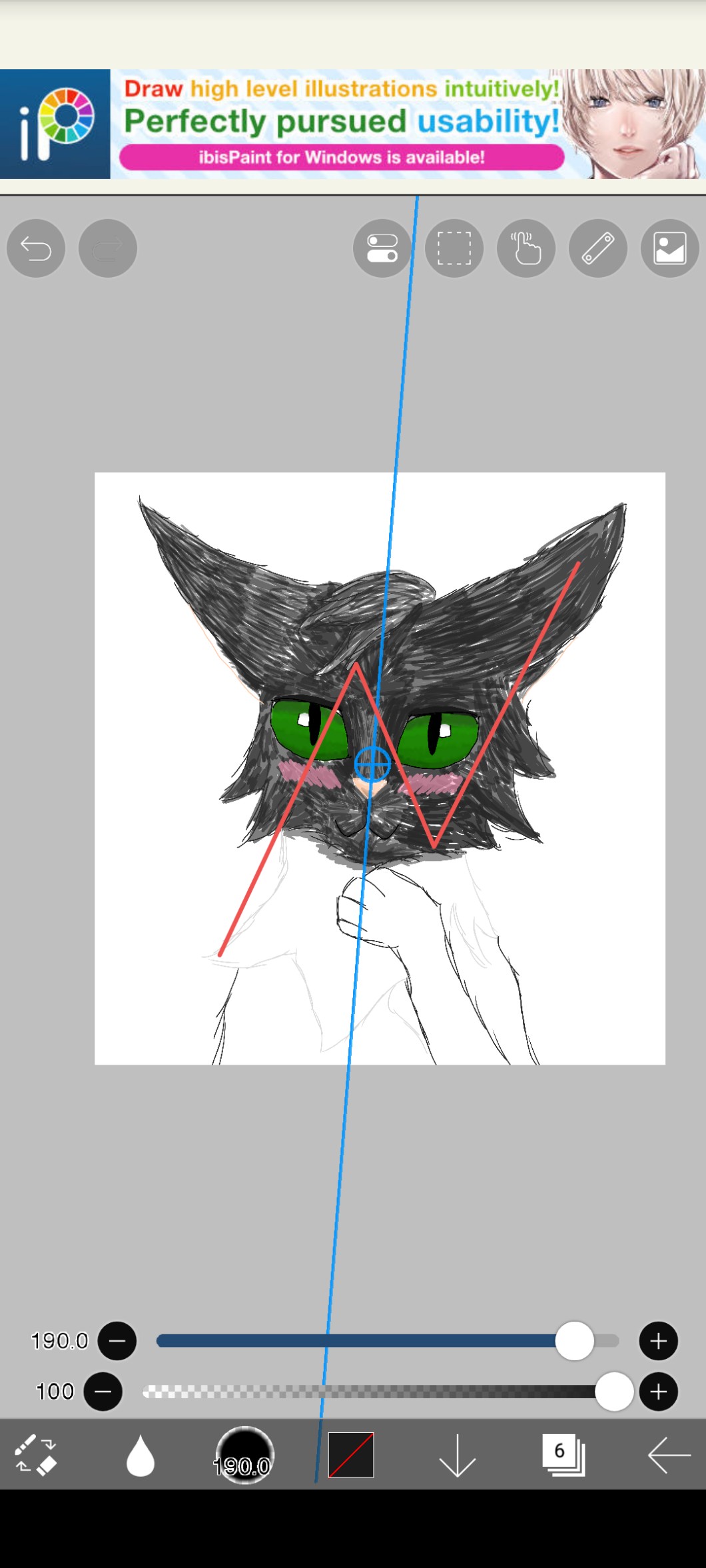The width and height of the screenshot is (706, 1568).
Task: Select the water drop smudge tool
Action: (x=140, y=1455)
